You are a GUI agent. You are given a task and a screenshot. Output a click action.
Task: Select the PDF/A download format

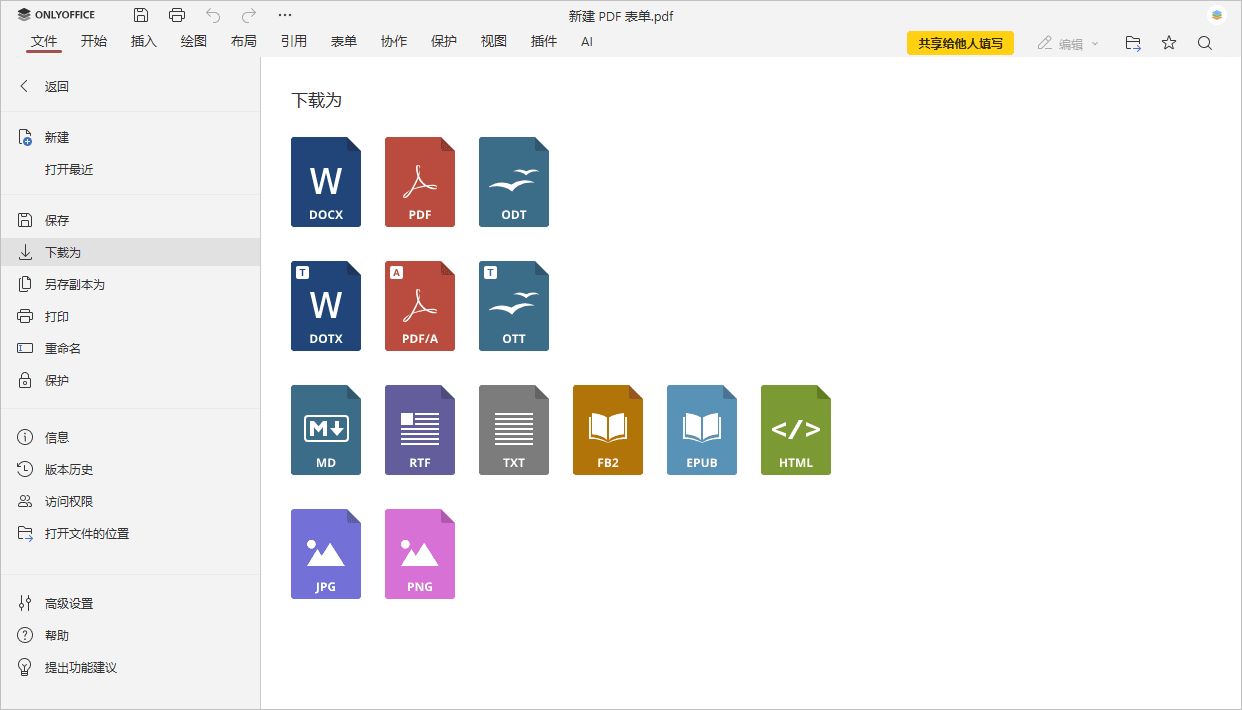[419, 305]
